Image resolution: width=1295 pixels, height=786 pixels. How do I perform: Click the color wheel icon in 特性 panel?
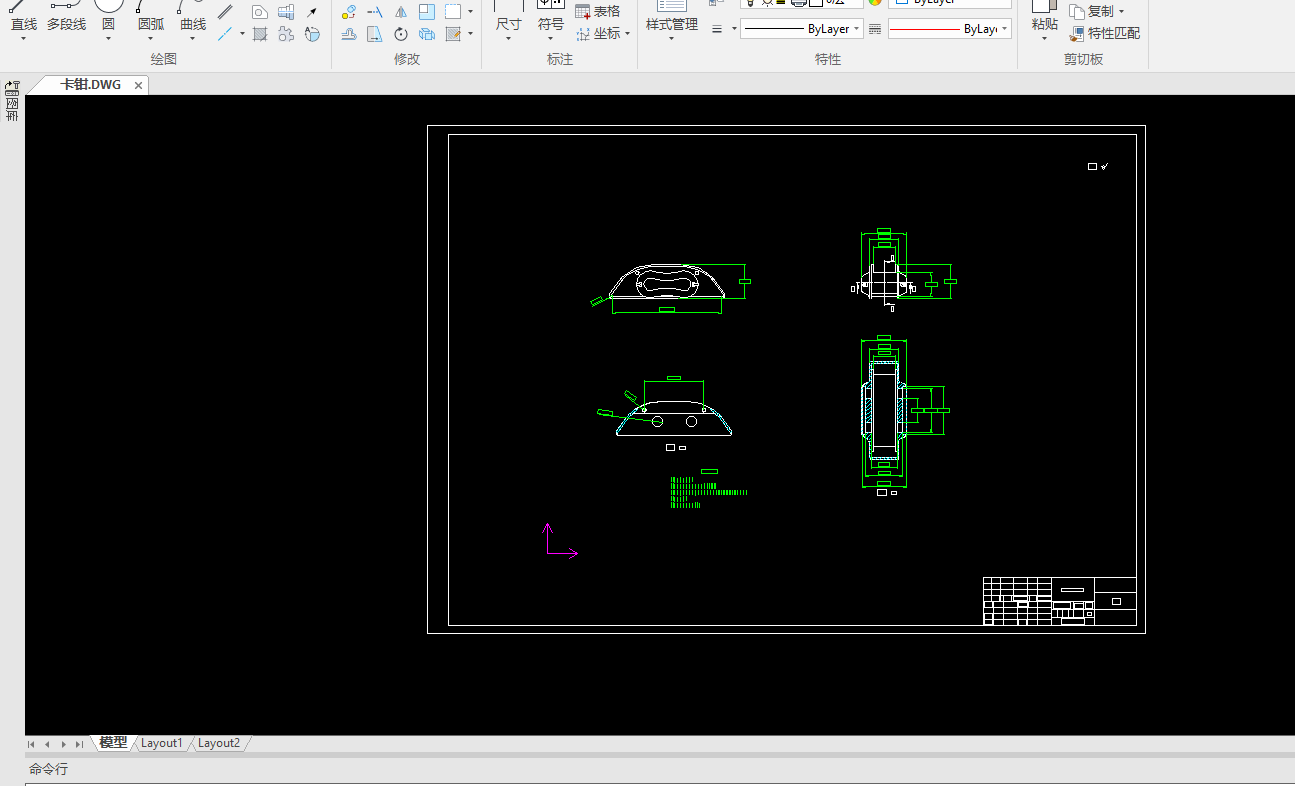pyautogui.click(x=875, y=3)
